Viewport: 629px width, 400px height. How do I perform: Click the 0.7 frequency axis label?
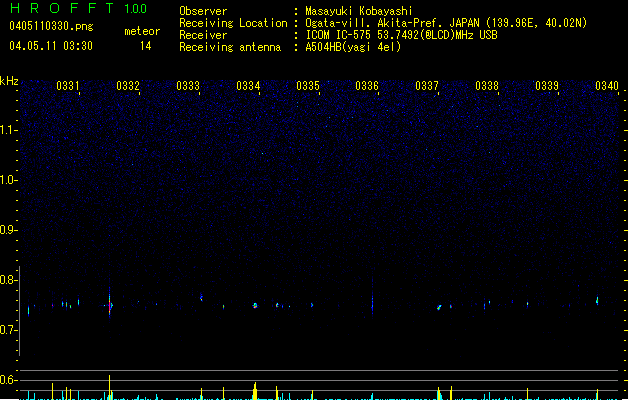click(x=8, y=330)
